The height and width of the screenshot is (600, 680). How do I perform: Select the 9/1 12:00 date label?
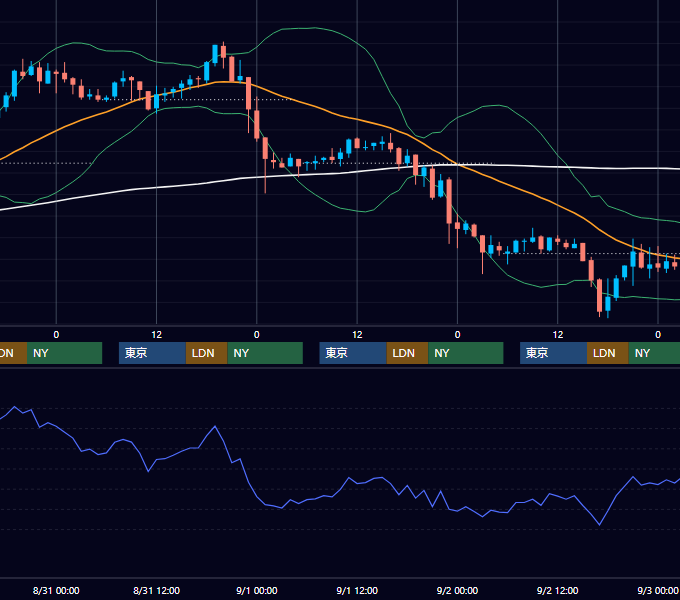357,590
